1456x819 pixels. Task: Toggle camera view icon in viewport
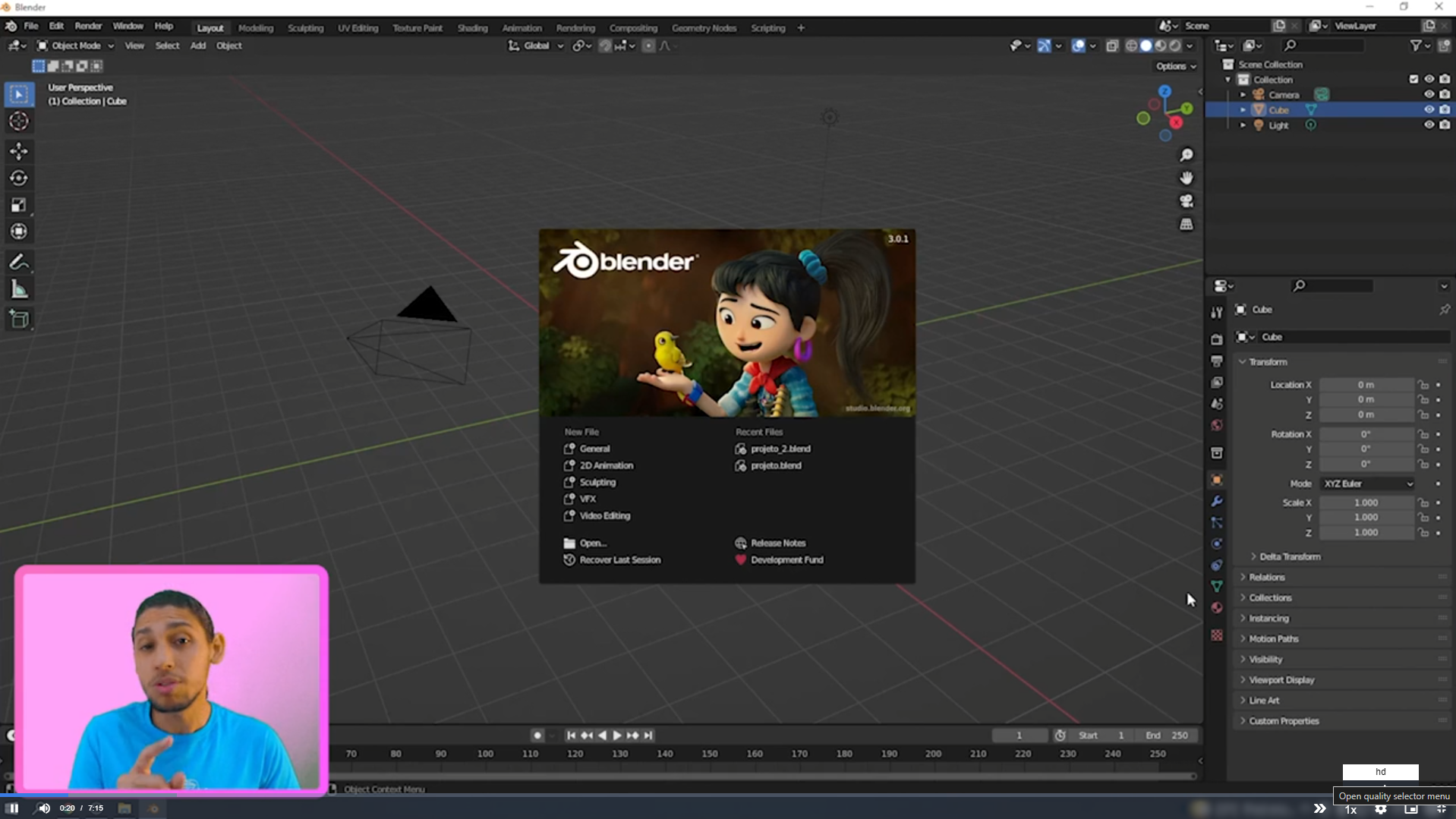pyautogui.click(x=1186, y=201)
